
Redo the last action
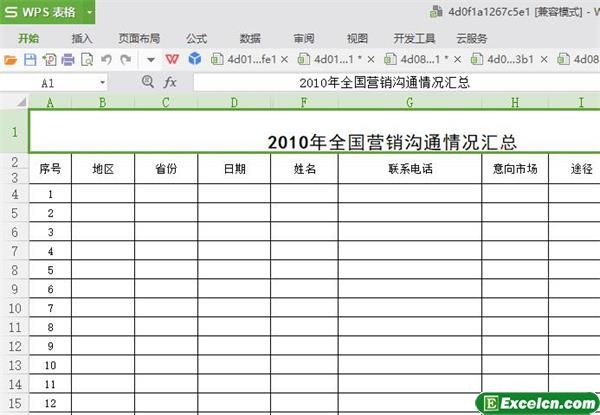pyautogui.click(x=126, y=59)
